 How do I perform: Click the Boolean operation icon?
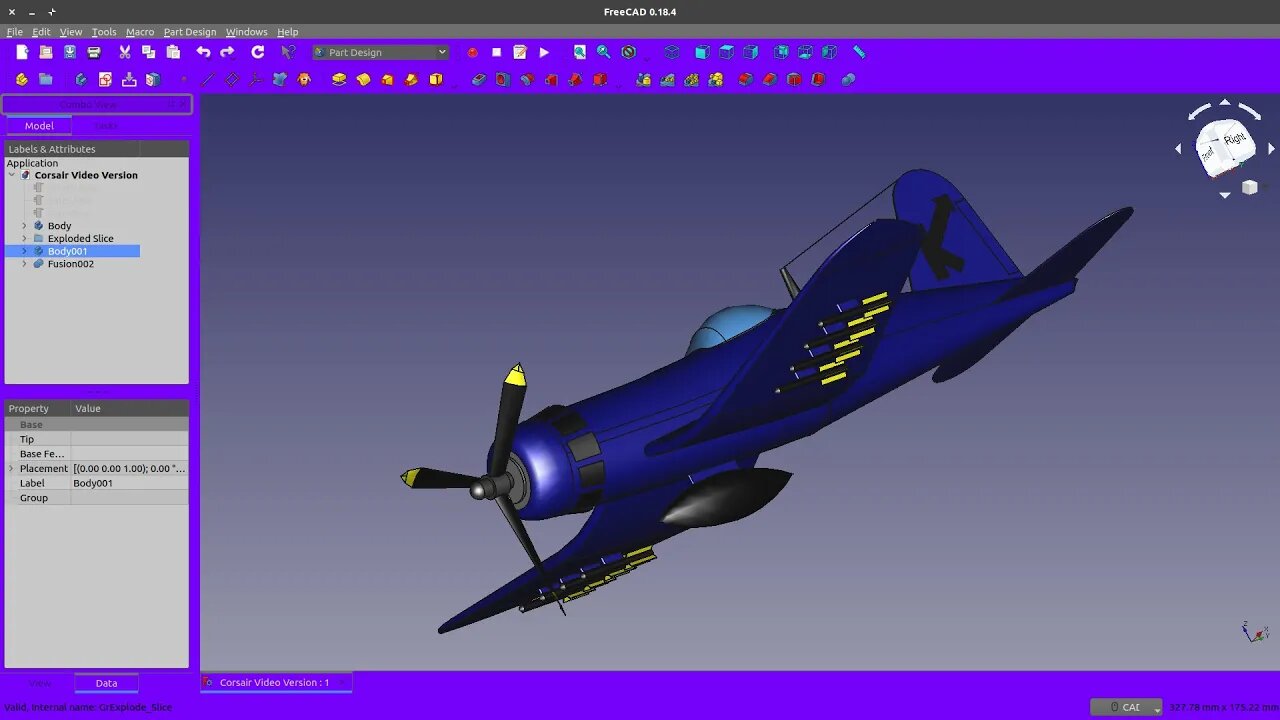(849, 79)
